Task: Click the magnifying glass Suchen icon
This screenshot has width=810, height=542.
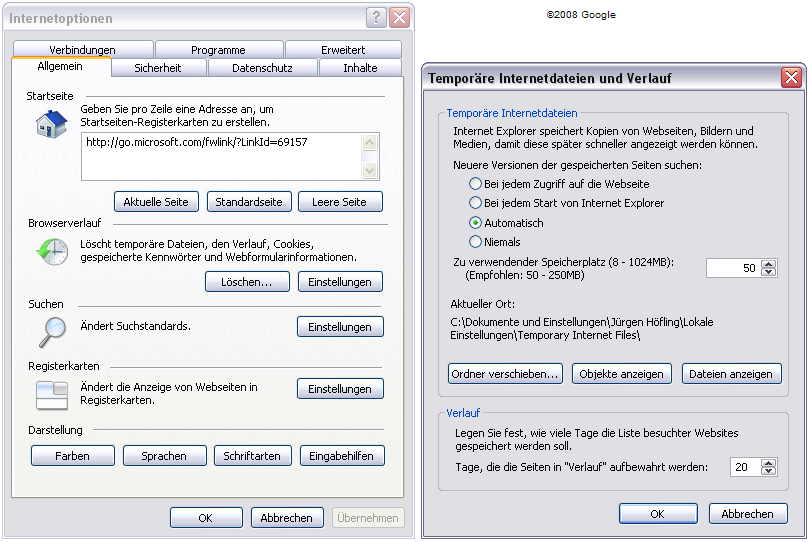Action: click(51, 330)
